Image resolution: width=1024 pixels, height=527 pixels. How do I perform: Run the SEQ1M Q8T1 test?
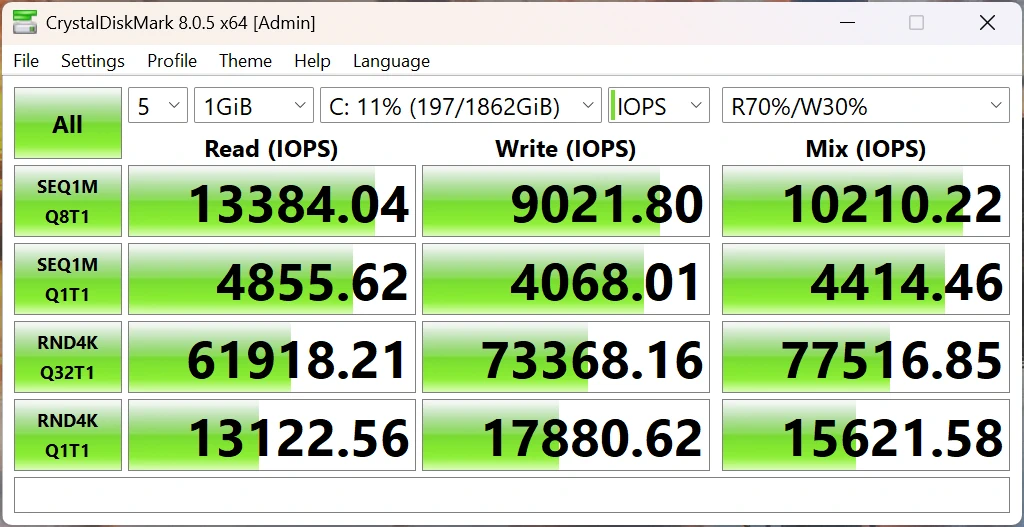coord(68,201)
